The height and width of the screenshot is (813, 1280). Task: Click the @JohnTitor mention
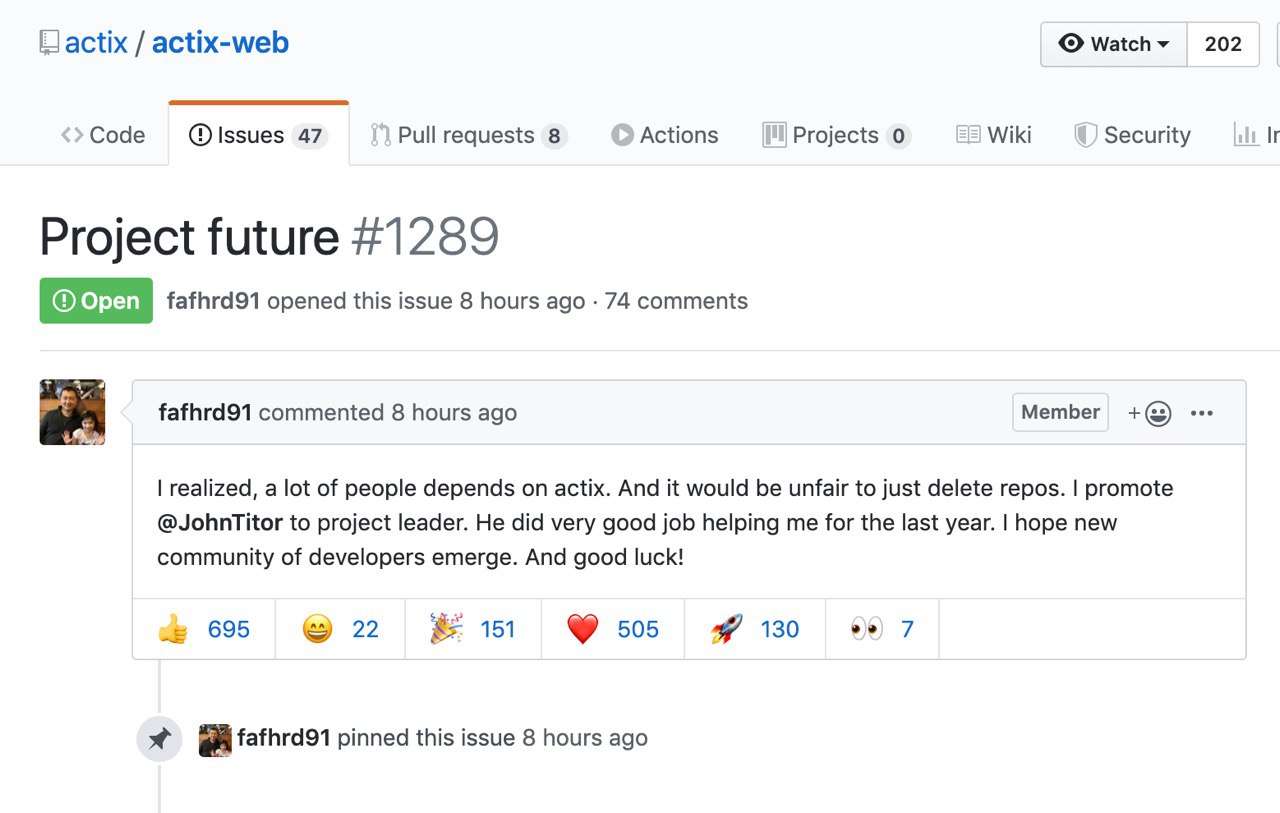point(220,522)
